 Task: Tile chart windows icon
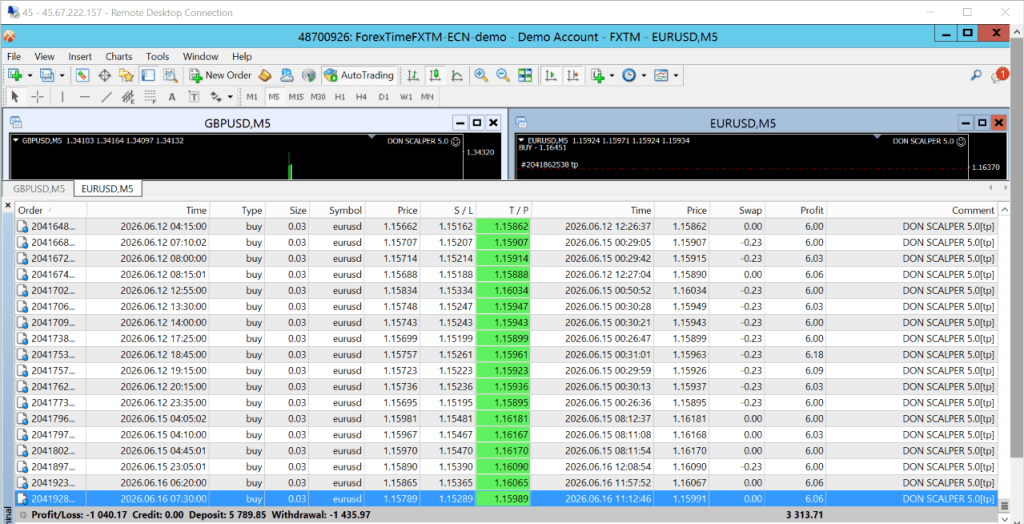[525, 76]
